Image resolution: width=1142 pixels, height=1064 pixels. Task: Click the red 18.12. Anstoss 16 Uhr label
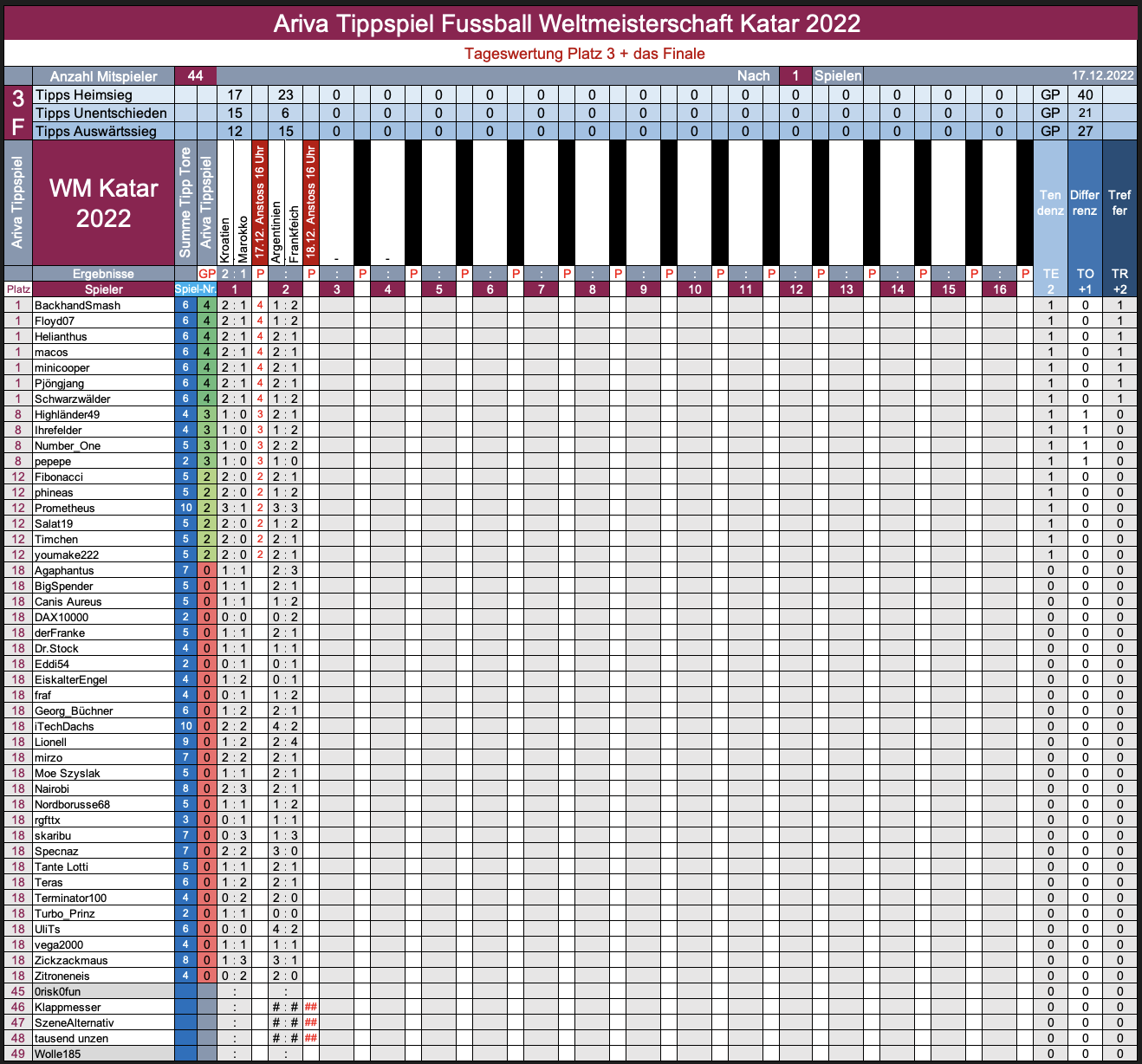[311, 203]
